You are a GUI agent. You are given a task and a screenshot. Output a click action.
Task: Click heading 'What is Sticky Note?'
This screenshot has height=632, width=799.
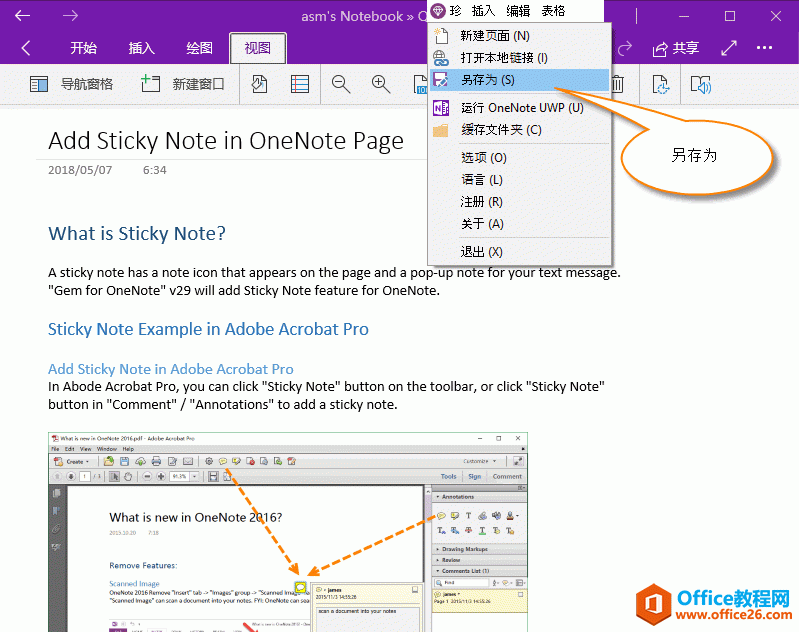(137, 234)
